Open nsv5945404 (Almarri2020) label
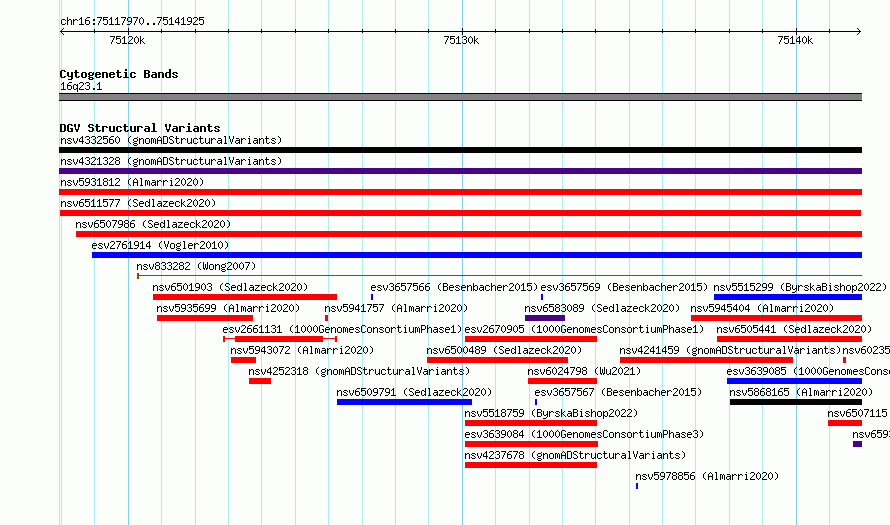 click(x=762, y=308)
